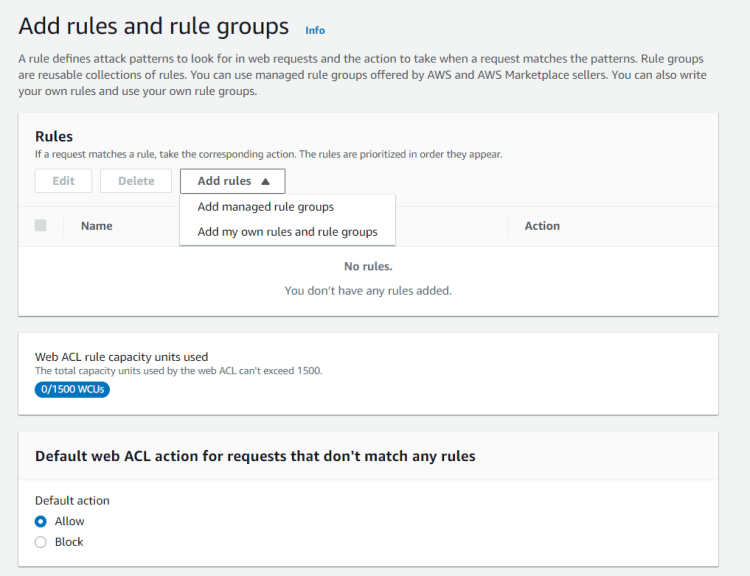Collapse the Add rules dropdown
Viewport: 750px width, 576px height.
[232, 181]
